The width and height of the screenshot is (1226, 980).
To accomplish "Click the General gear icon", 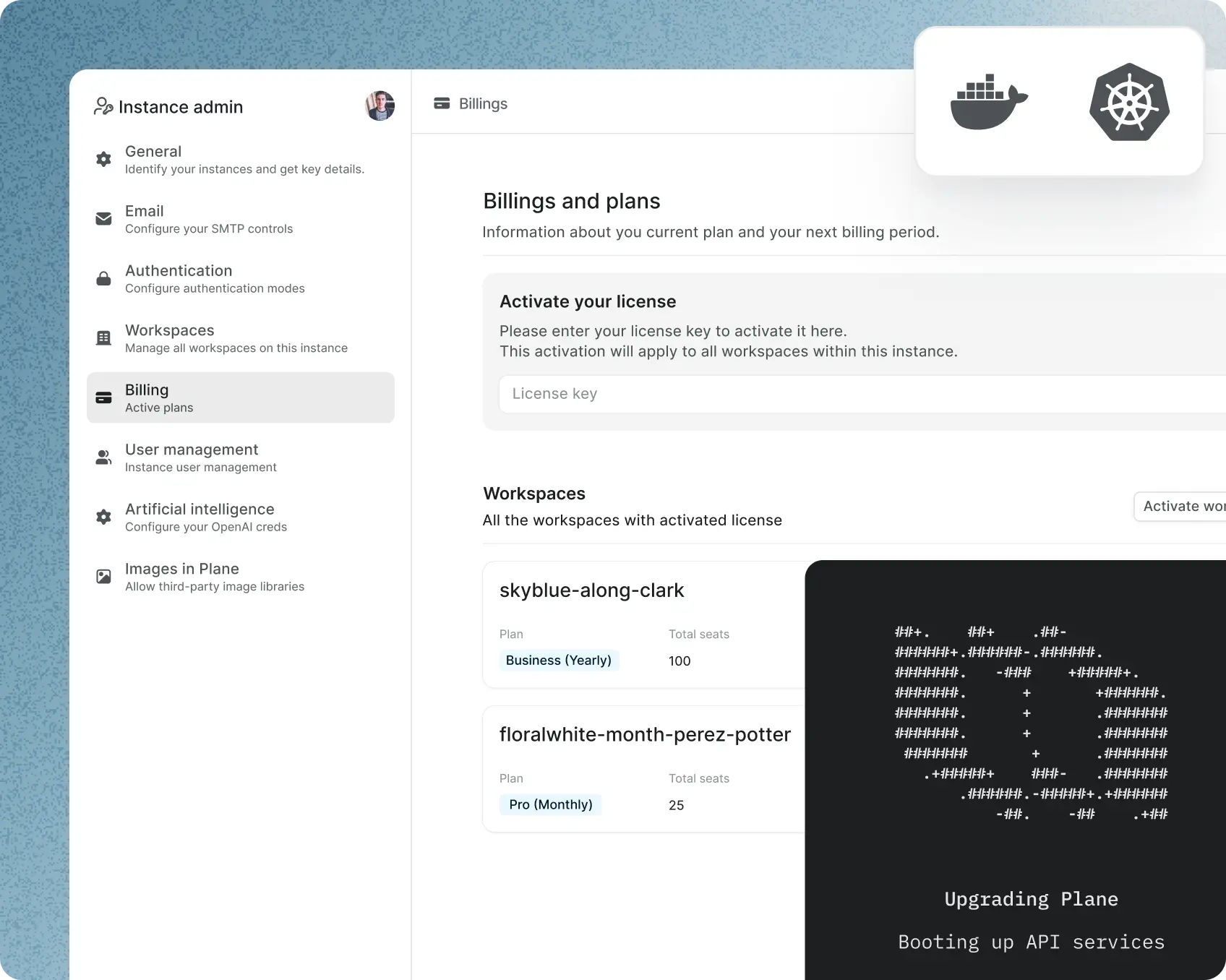I will click(x=104, y=159).
